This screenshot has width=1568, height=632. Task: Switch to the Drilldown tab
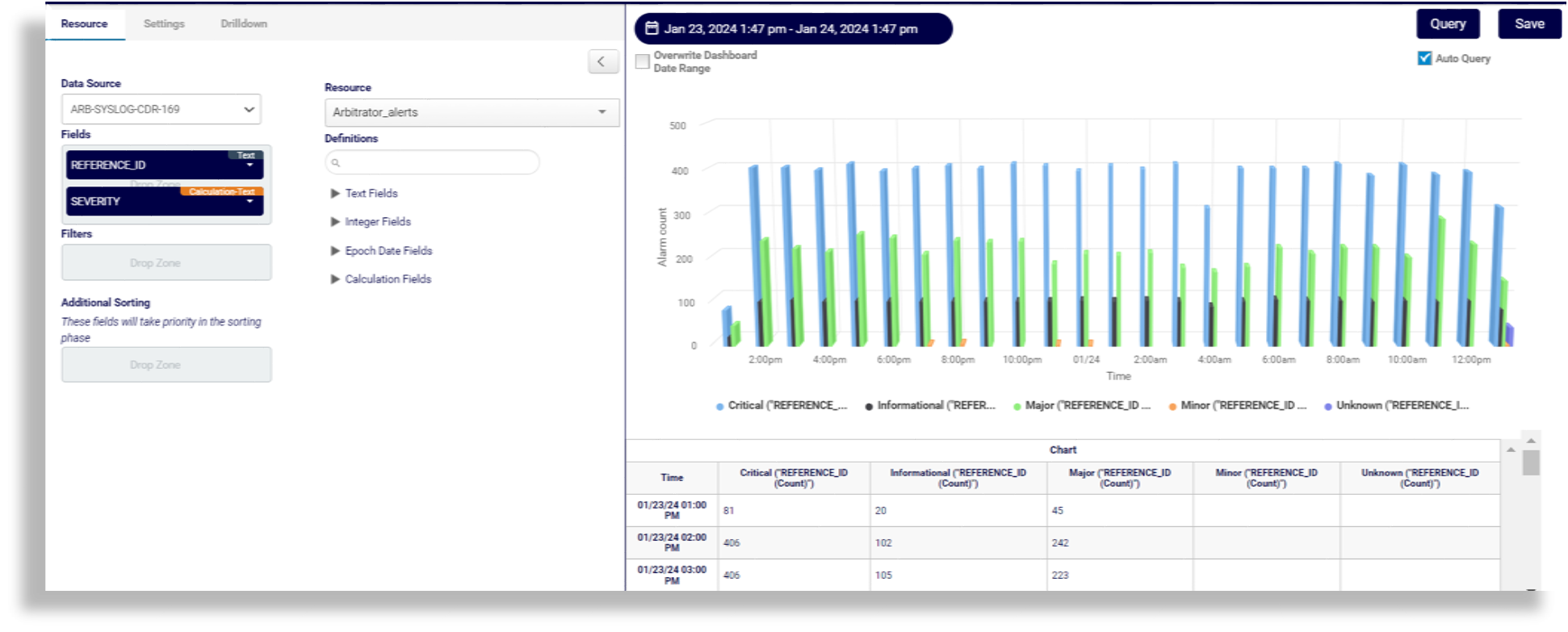point(244,23)
